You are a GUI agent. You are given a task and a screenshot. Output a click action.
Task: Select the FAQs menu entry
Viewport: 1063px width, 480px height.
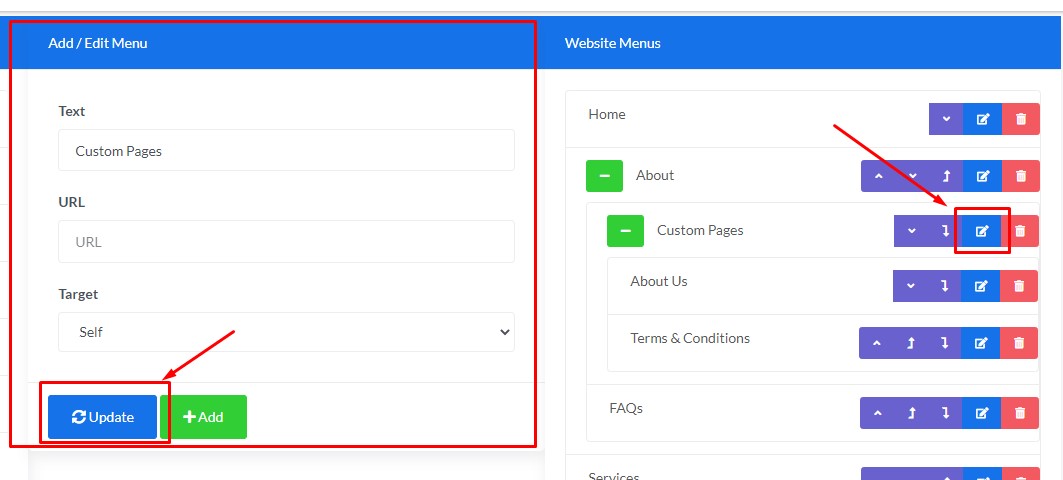(626, 408)
